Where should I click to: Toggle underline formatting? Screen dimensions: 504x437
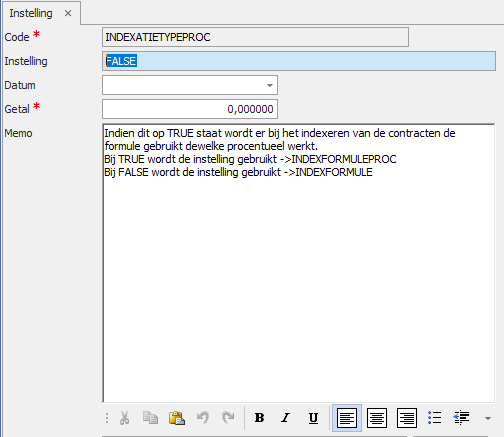(313, 418)
